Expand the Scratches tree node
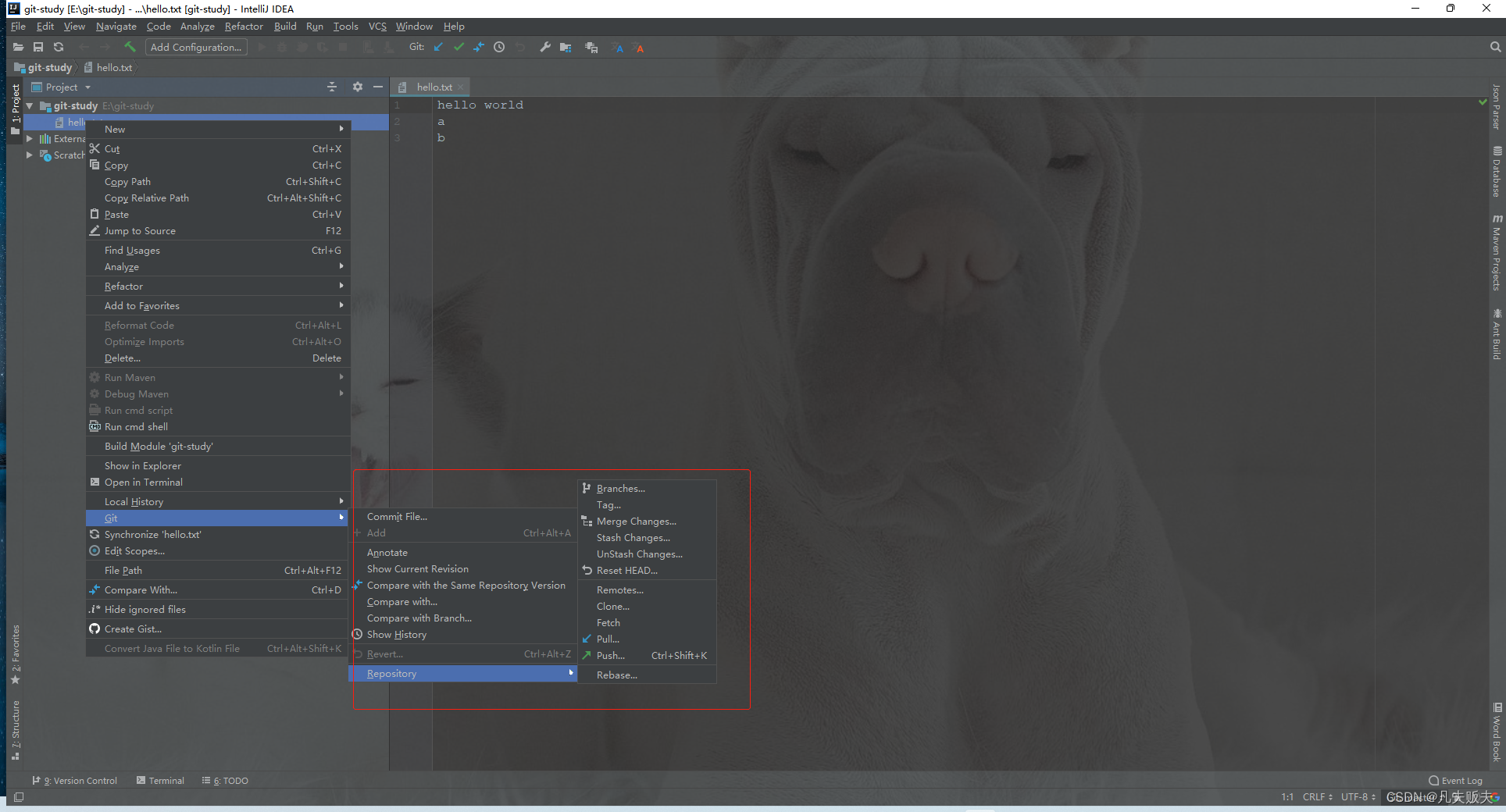Viewport: 1506px width, 812px height. [x=30, y=155]
